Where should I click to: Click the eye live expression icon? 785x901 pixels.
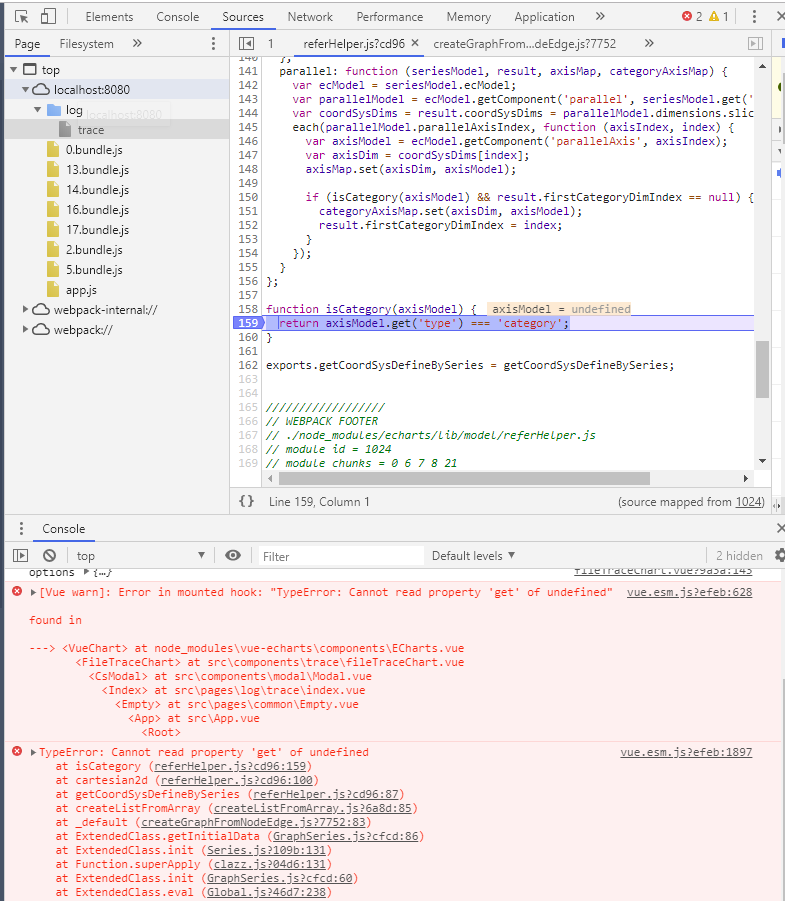point(233,556)
